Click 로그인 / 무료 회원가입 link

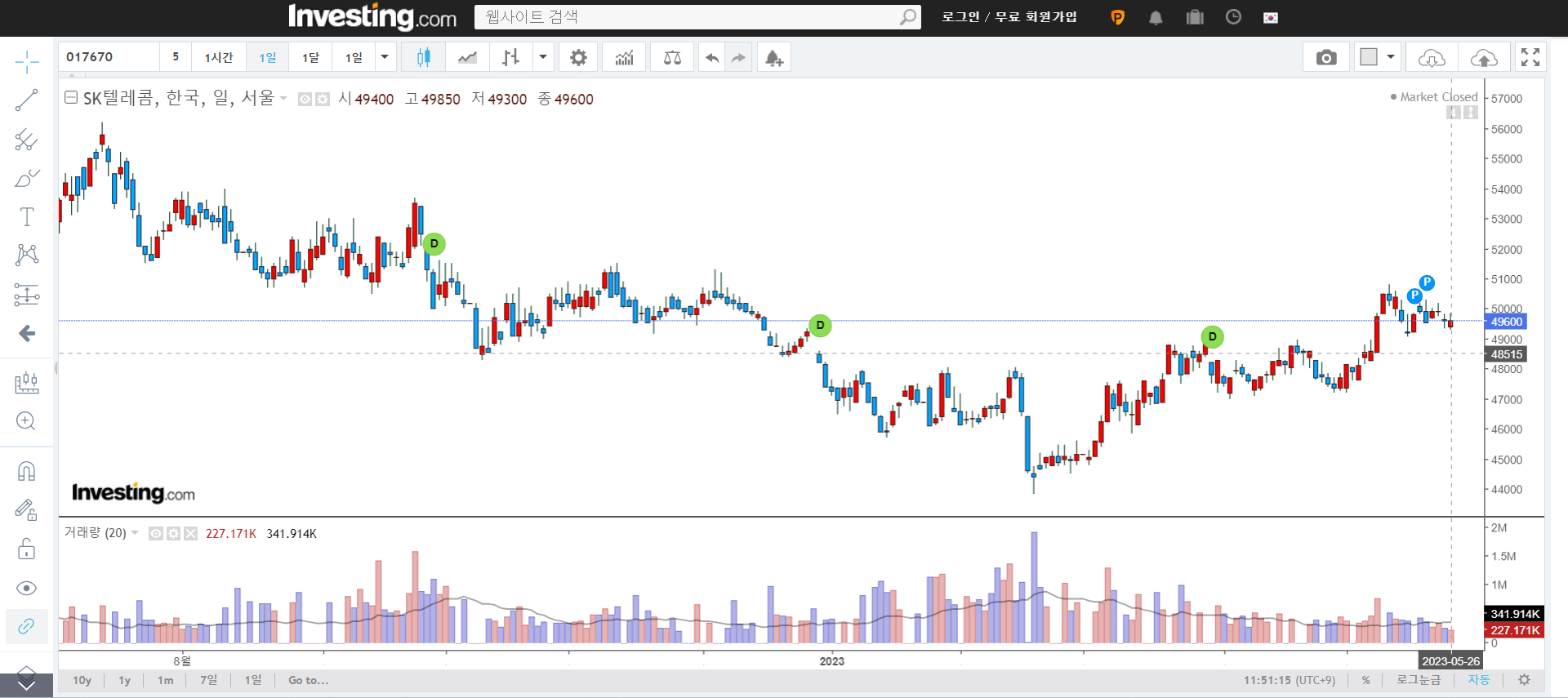[1009, 17]
